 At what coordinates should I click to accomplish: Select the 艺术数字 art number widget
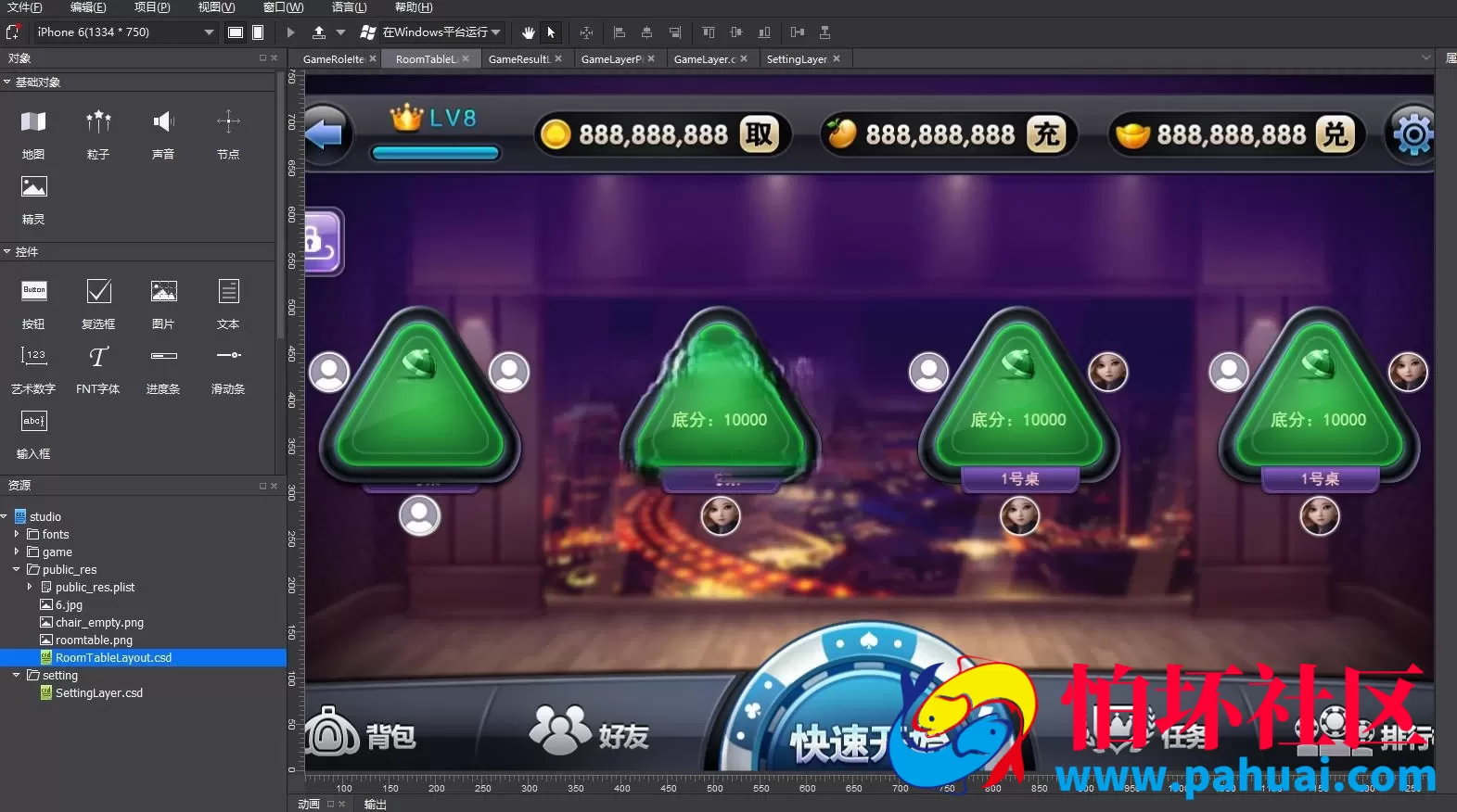pos(33,368)
